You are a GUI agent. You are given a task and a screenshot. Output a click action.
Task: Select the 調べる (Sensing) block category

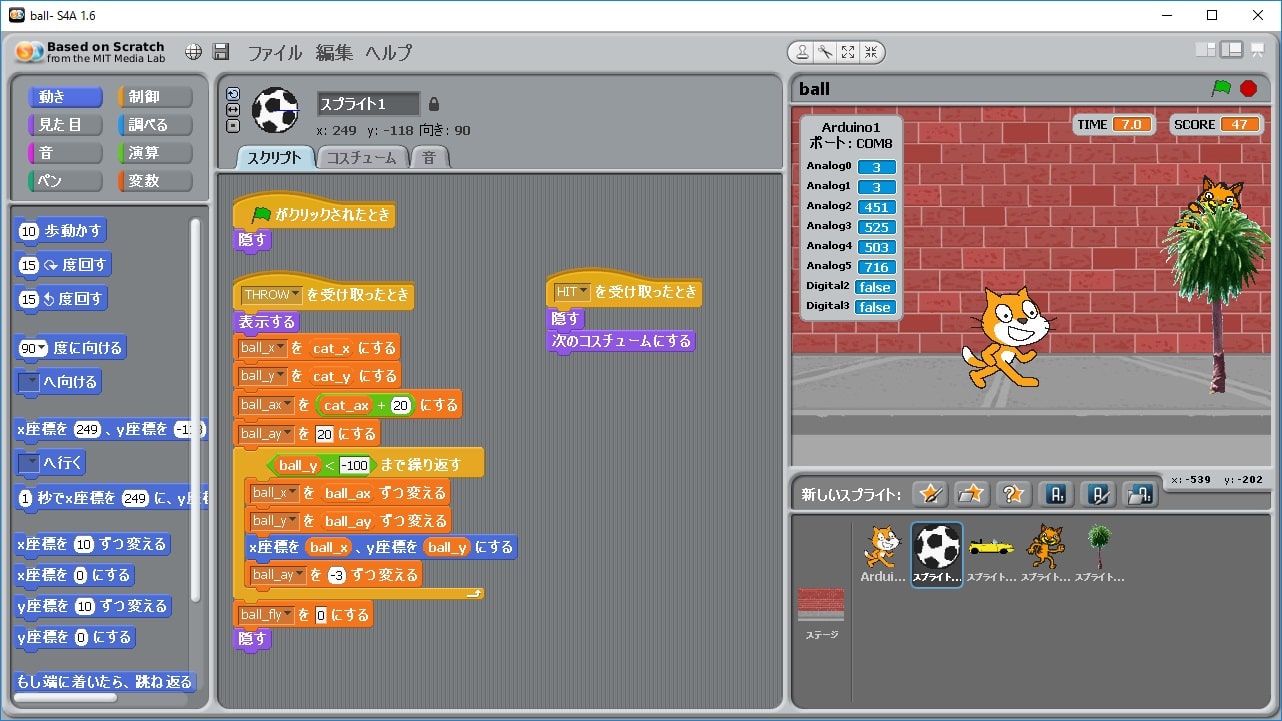155,125
